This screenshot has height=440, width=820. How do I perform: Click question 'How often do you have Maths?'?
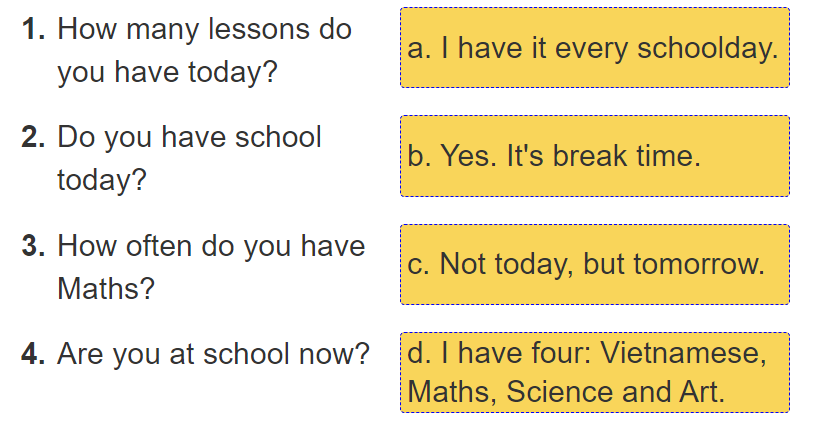pyautogui.click(x=211, y=266)
